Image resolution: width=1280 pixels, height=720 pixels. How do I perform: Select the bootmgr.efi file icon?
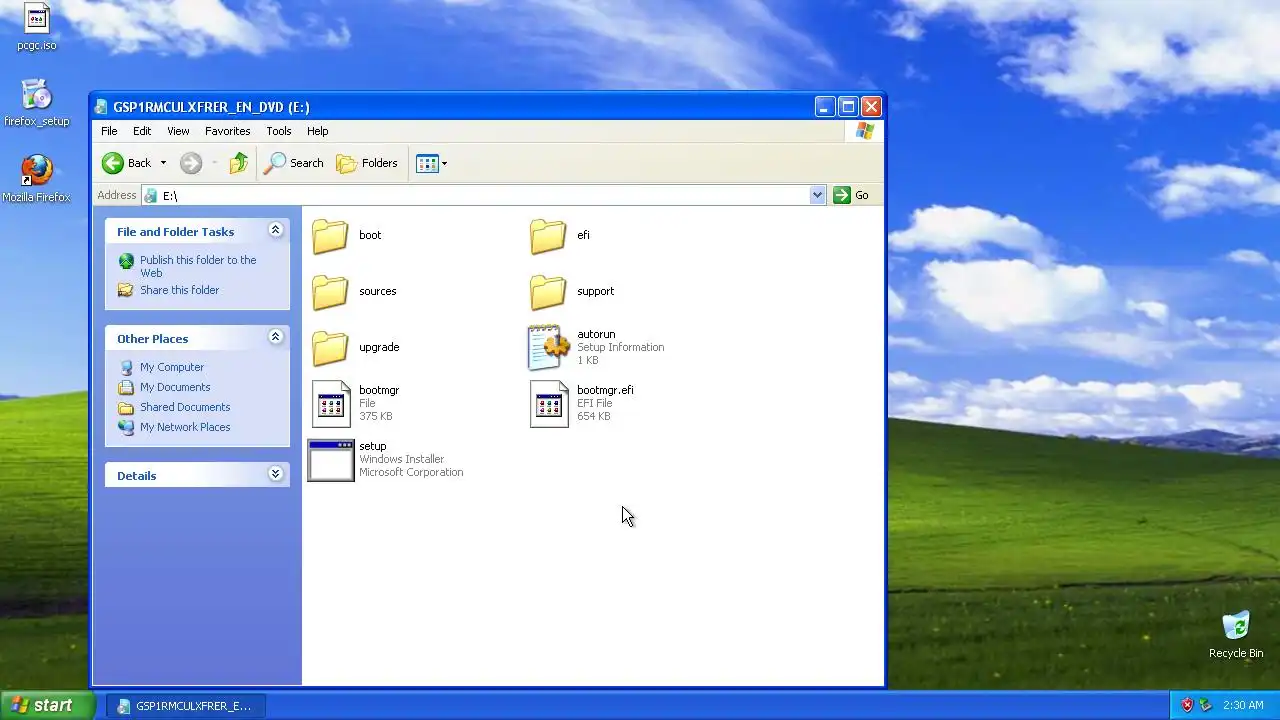(549, 403)
